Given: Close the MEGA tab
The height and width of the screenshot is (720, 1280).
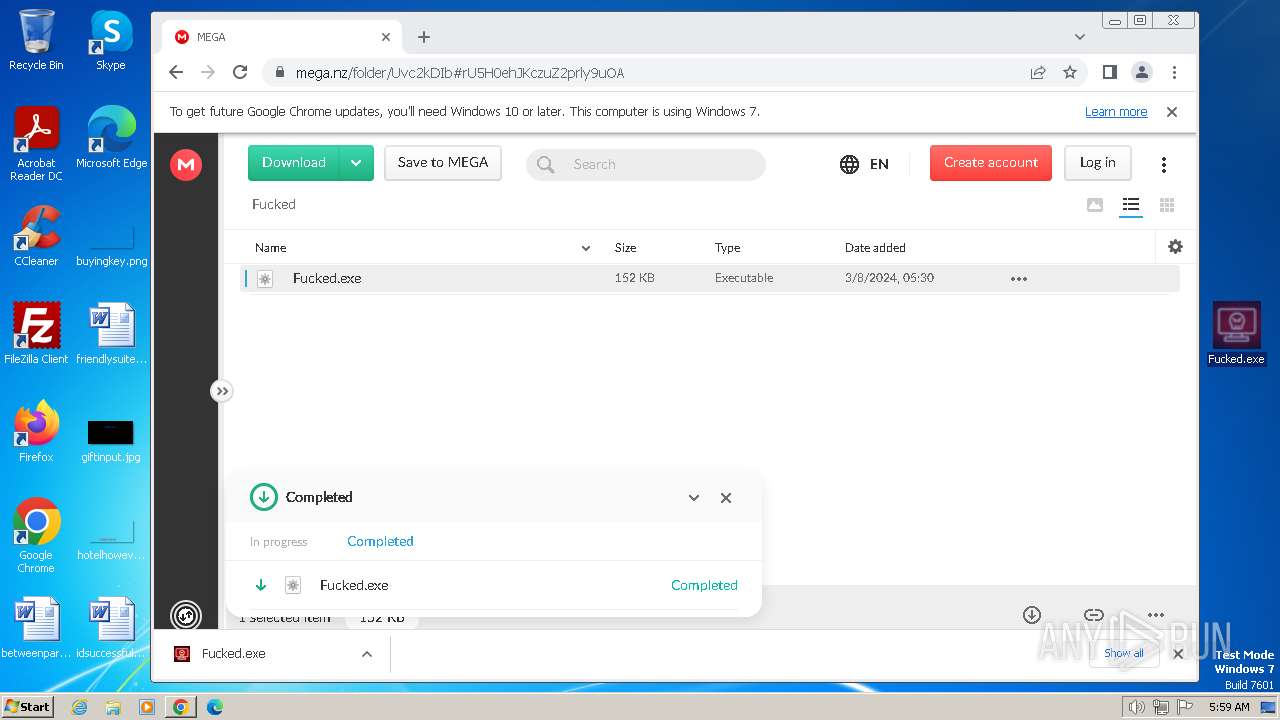Looking at the screenshot, I should click(x=386, y=37).
